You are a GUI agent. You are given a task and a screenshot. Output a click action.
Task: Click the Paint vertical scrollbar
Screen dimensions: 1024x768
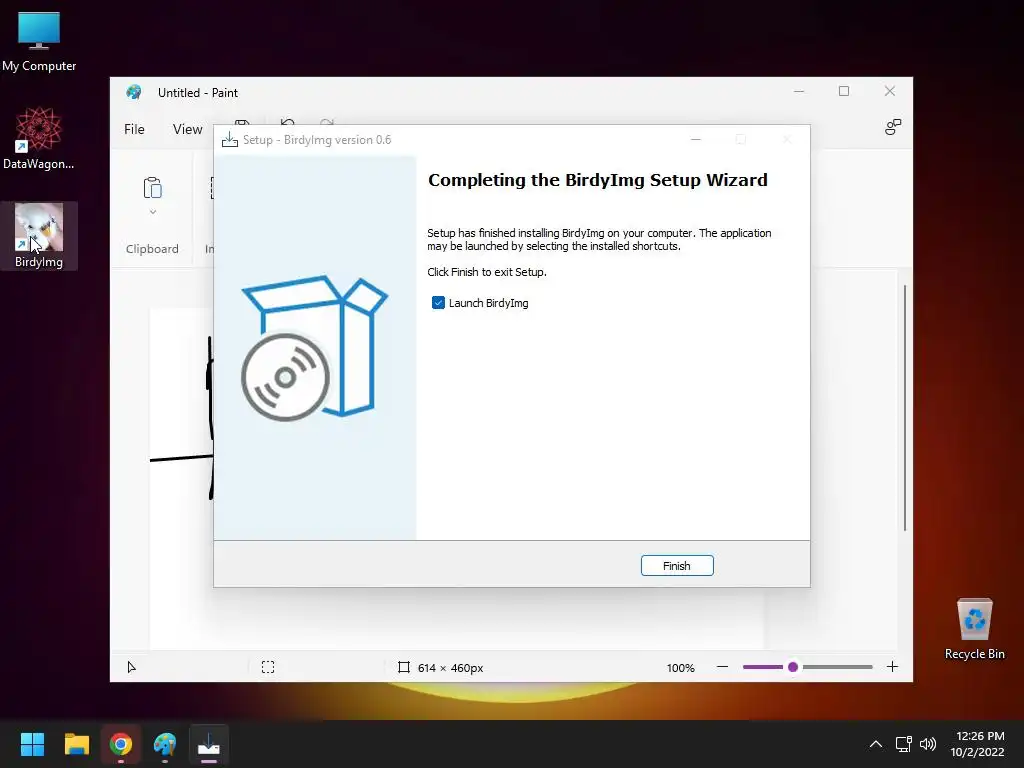coord(904,408)
